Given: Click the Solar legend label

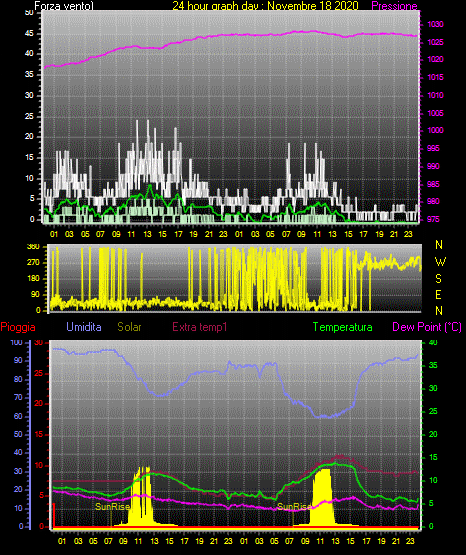Looking at the screenshot, I should tap(129, 327).
